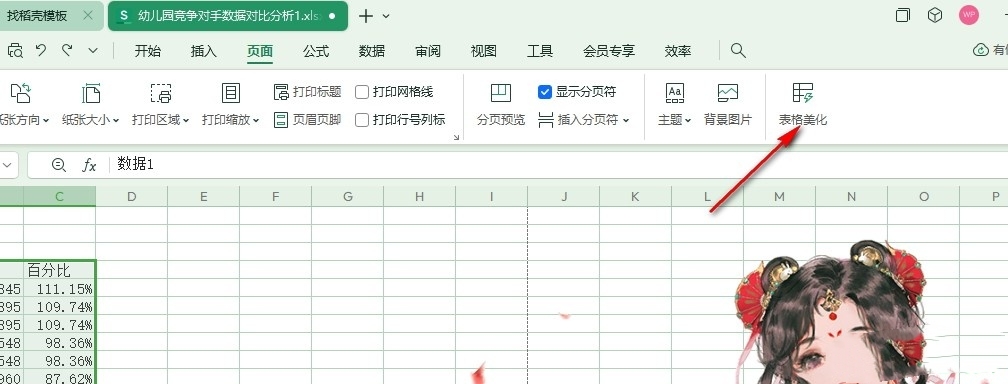The height and width of the screenshot is (384, 1008).
Task: Open the 效率 tab
Action: pos(678,51)
